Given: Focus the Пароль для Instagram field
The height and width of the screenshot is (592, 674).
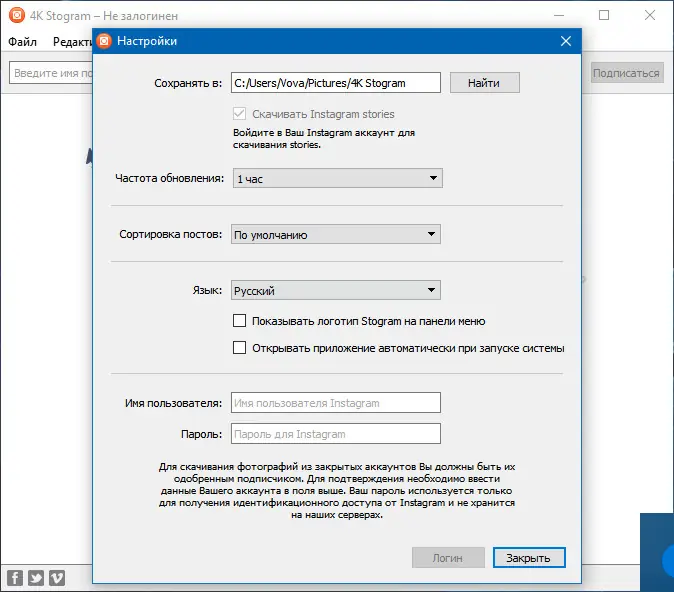Looking at the screenshot, I should (336, 434).
